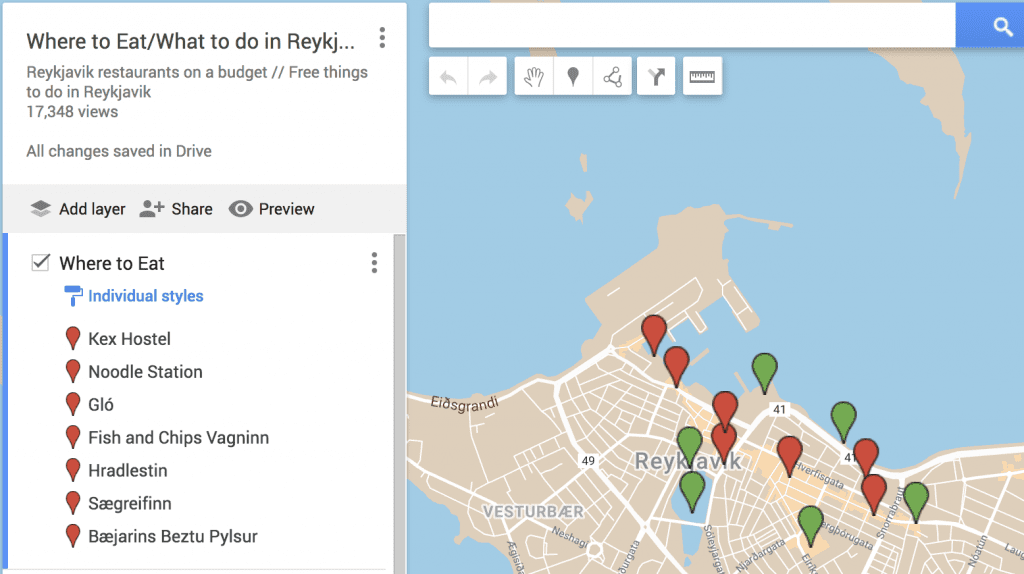
Task: Click the red pin icon beside Kex Hostel
Action: (73, 338)
